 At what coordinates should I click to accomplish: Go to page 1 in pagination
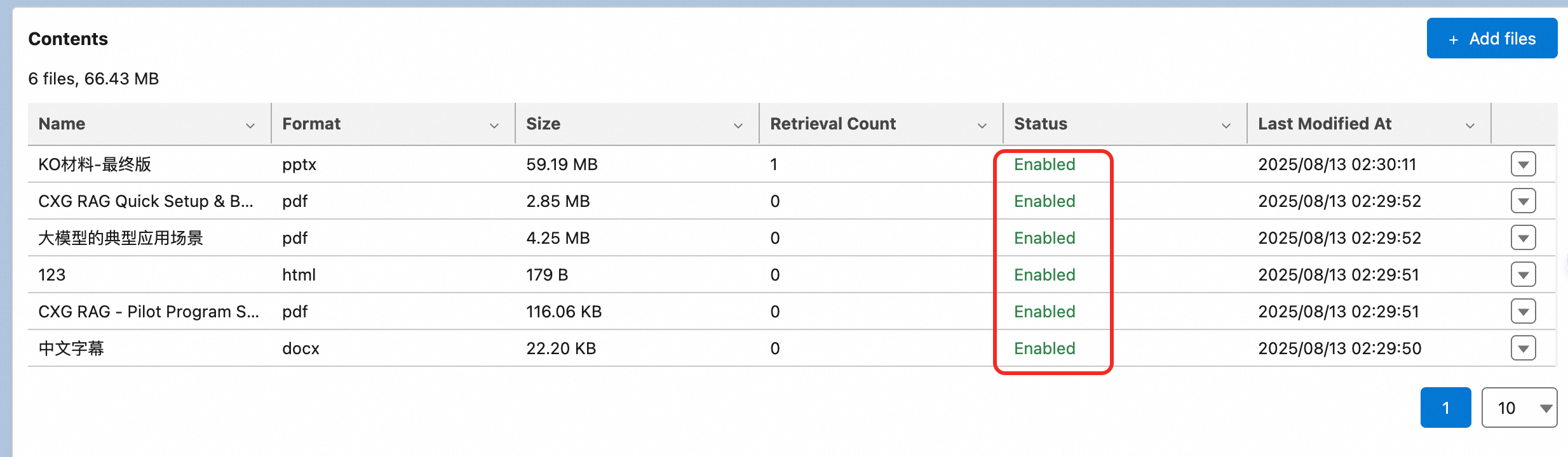point(1445,407)
